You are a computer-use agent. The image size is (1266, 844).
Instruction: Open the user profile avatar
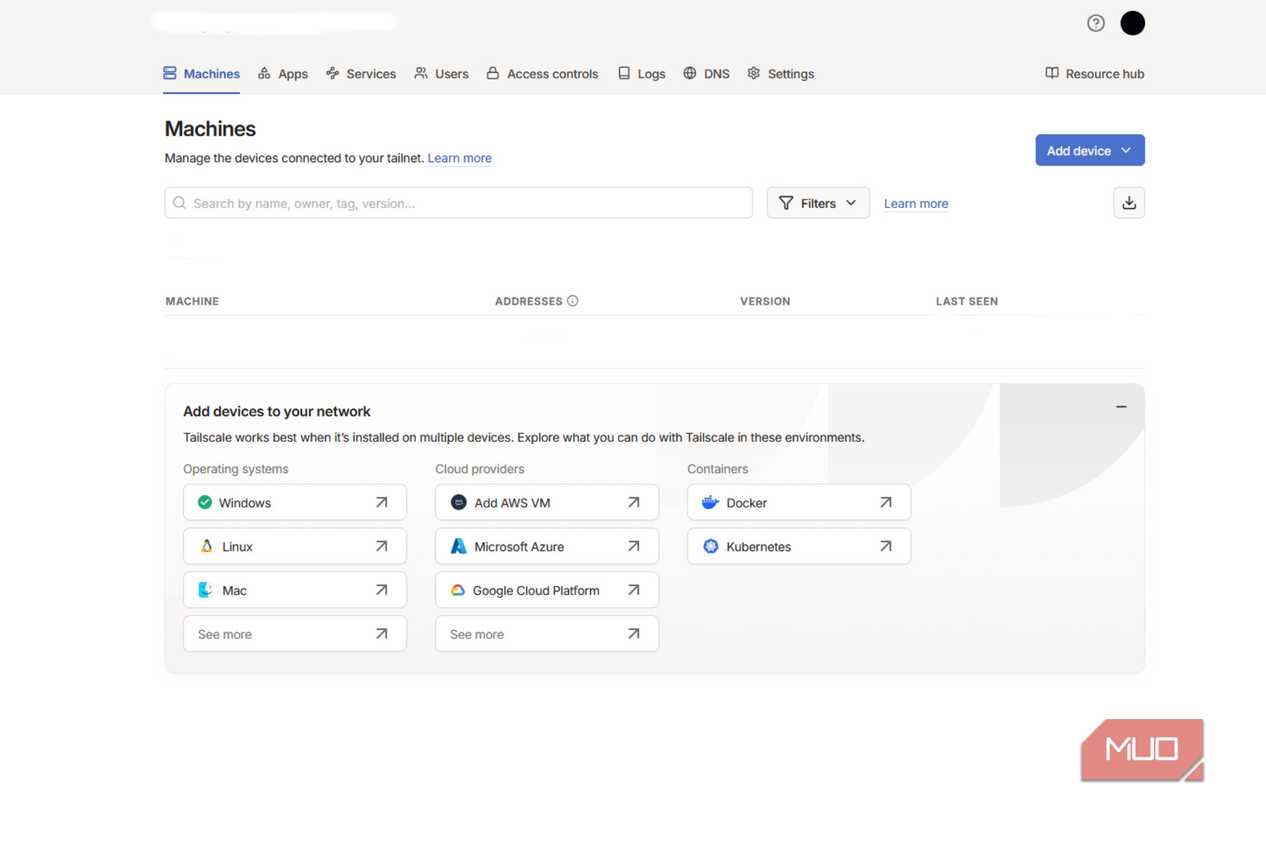click(x=1132, y=23)
